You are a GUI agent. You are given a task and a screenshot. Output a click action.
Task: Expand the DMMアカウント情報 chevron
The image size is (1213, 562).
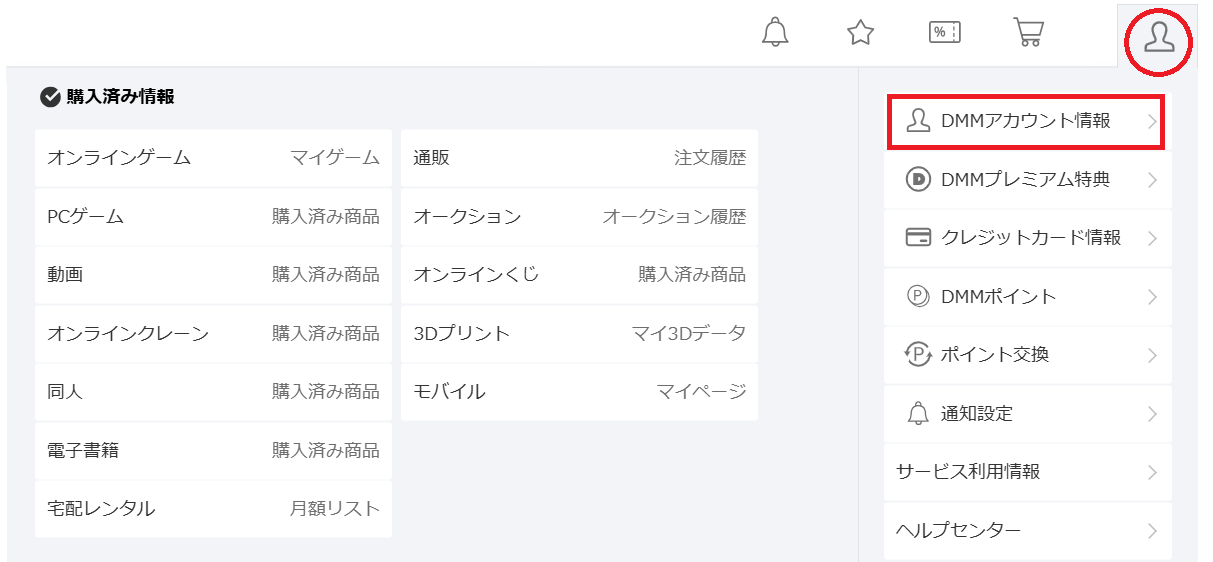click(x=1152, y=122)
